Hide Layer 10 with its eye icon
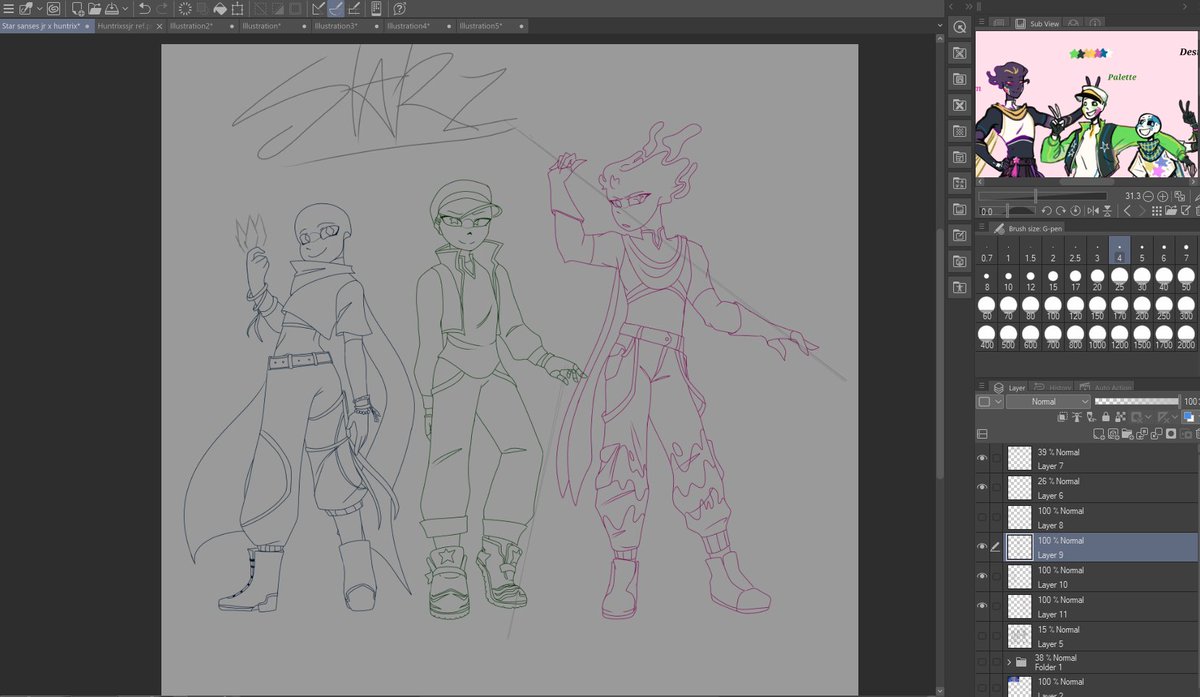The image size is (1200, 697). coord(982,576)
